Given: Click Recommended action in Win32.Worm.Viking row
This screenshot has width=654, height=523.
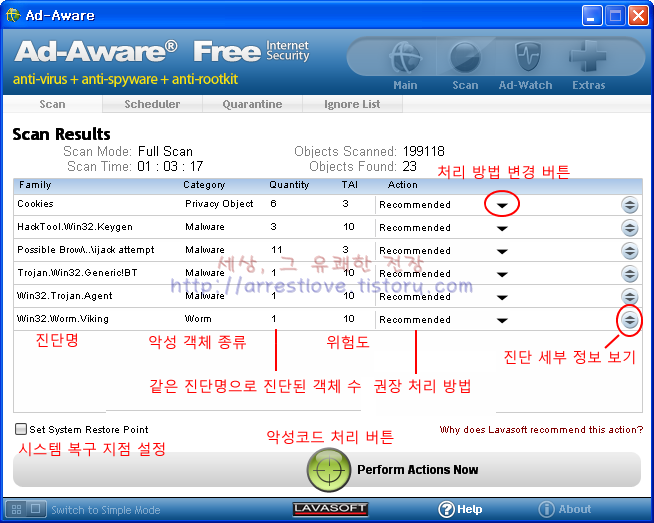Looking at the screenshot, I should pyautogui.click(x=415, y=320).
